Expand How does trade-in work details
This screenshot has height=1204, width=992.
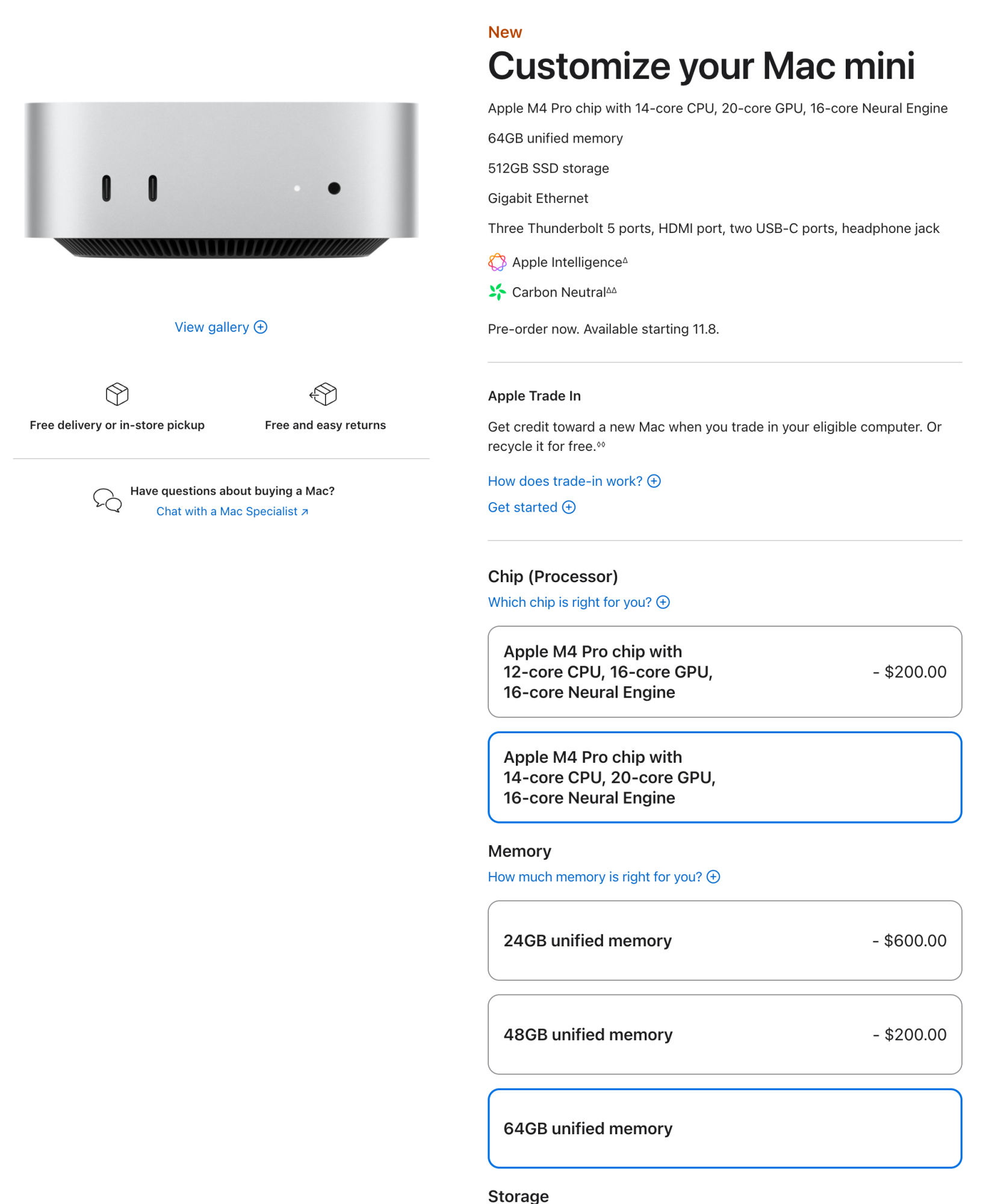click(566, 481)
